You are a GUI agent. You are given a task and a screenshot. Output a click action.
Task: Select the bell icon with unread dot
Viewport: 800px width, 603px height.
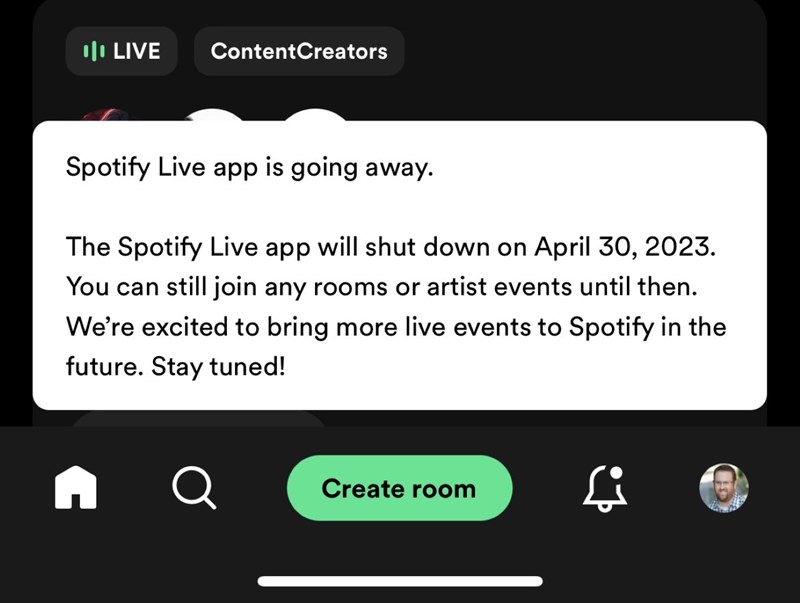point(606,490)
